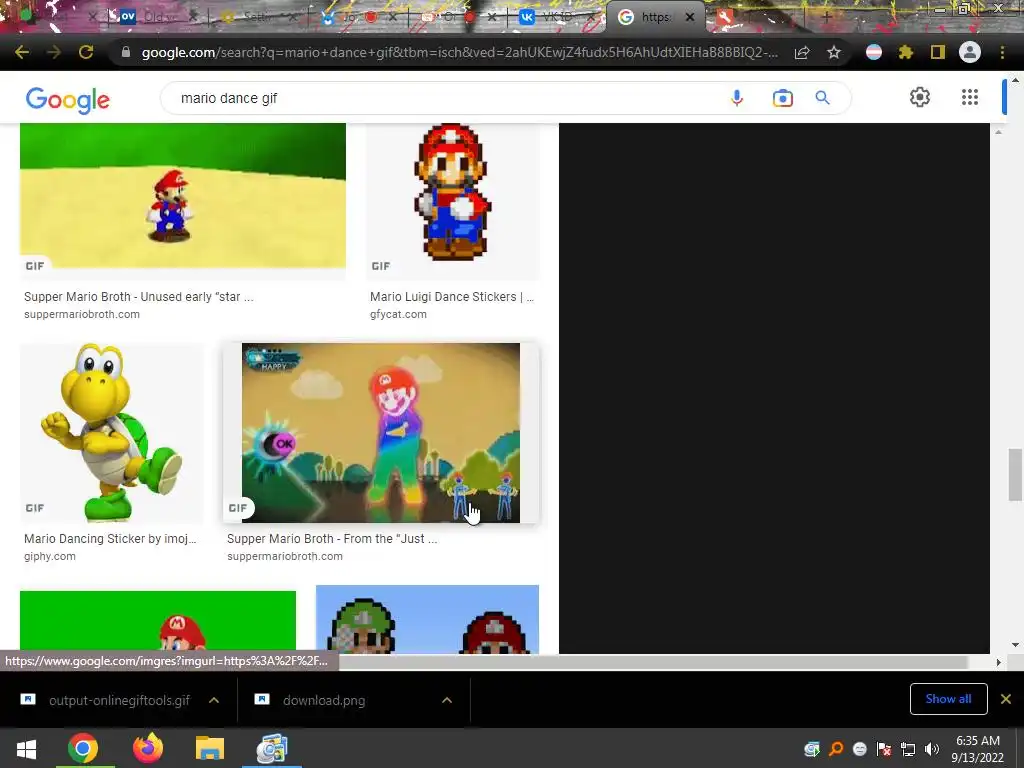This screenshot has height=768, width=1024.
Task: Go to the Google logo homepage
Action: click(x=68, y=99)
